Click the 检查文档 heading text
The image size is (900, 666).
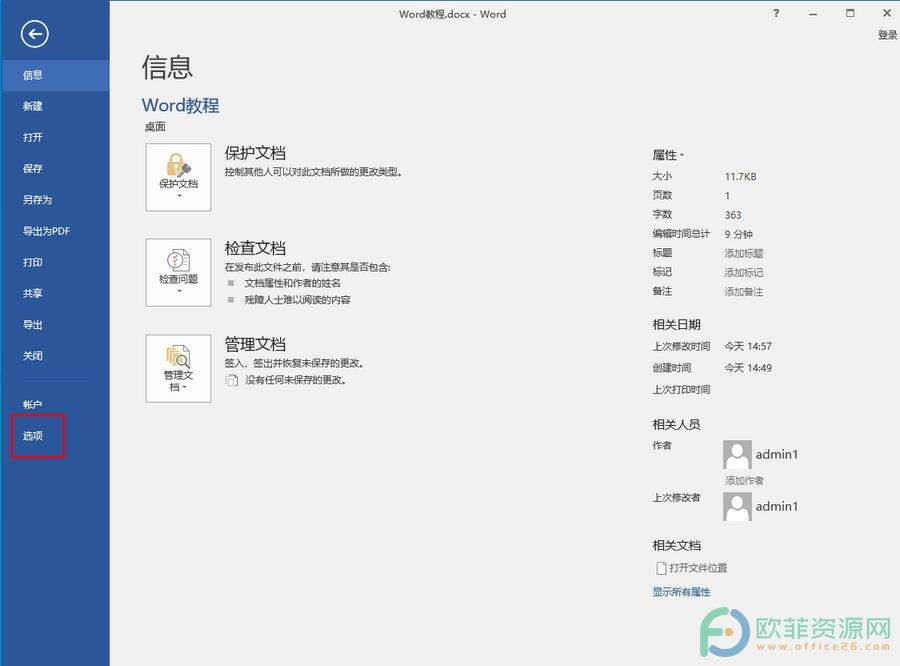click(255, 248)
